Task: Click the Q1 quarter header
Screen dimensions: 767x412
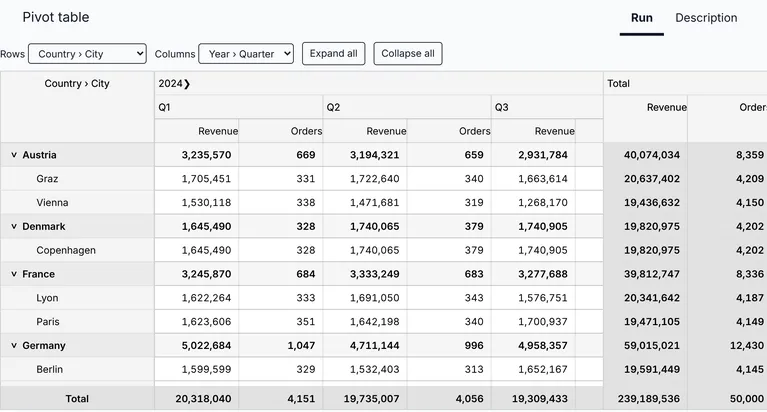Action: 239,107
